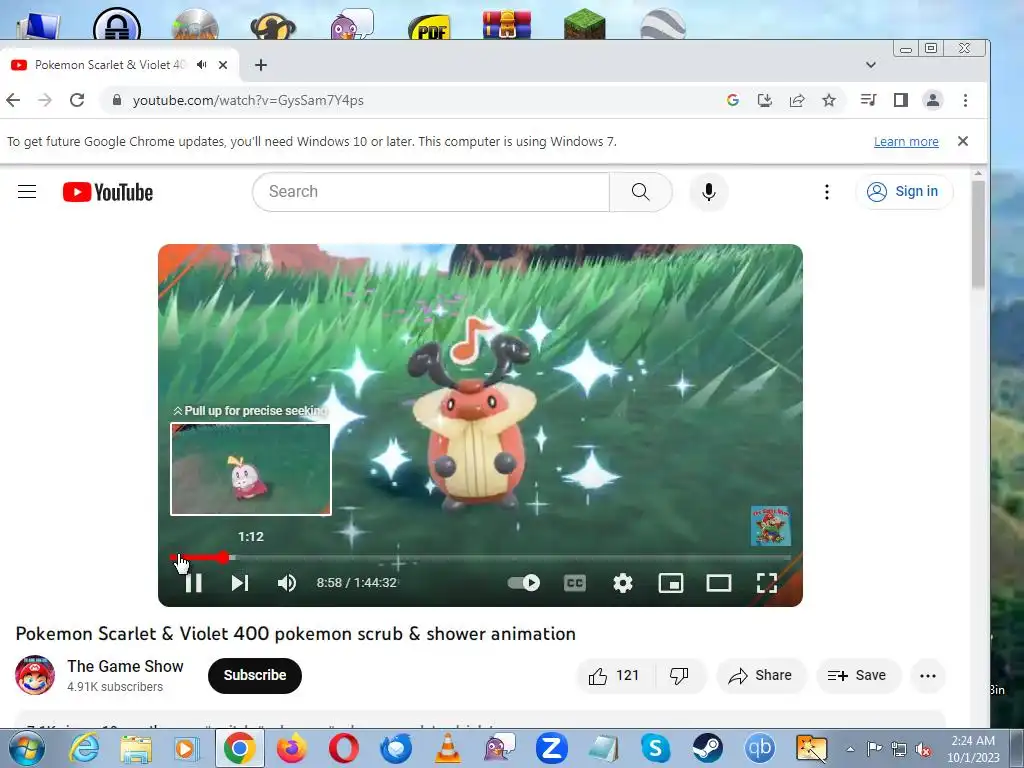Open Chrome three-dot menu

tap(965, 100)
